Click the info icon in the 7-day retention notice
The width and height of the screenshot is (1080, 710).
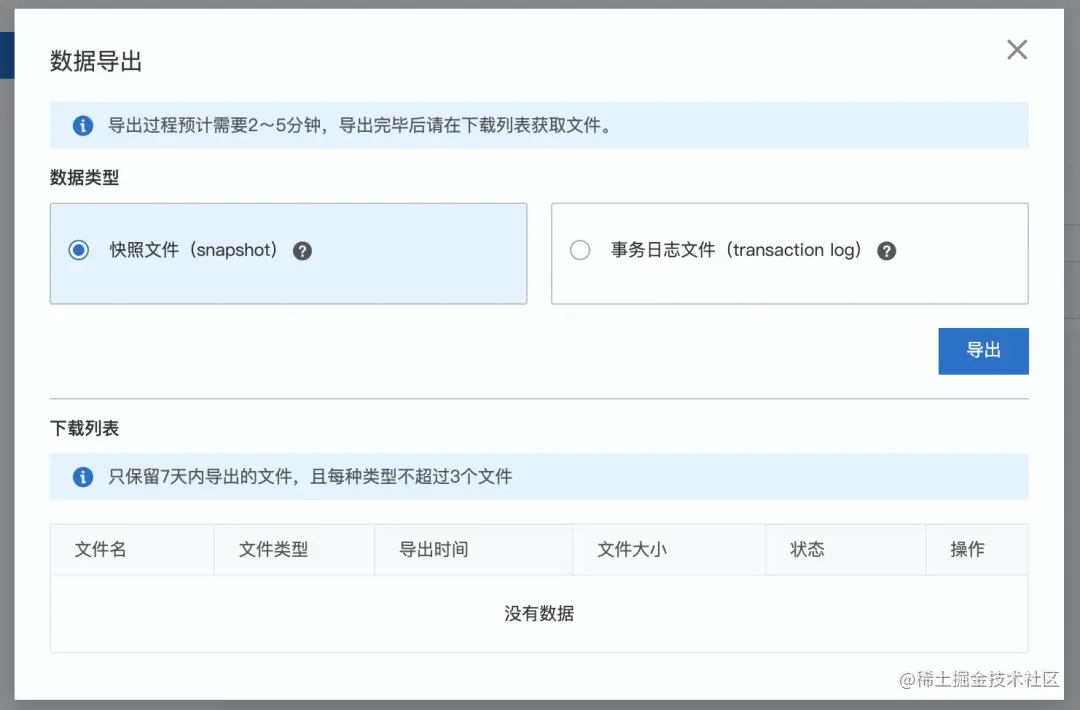(83, 477)
